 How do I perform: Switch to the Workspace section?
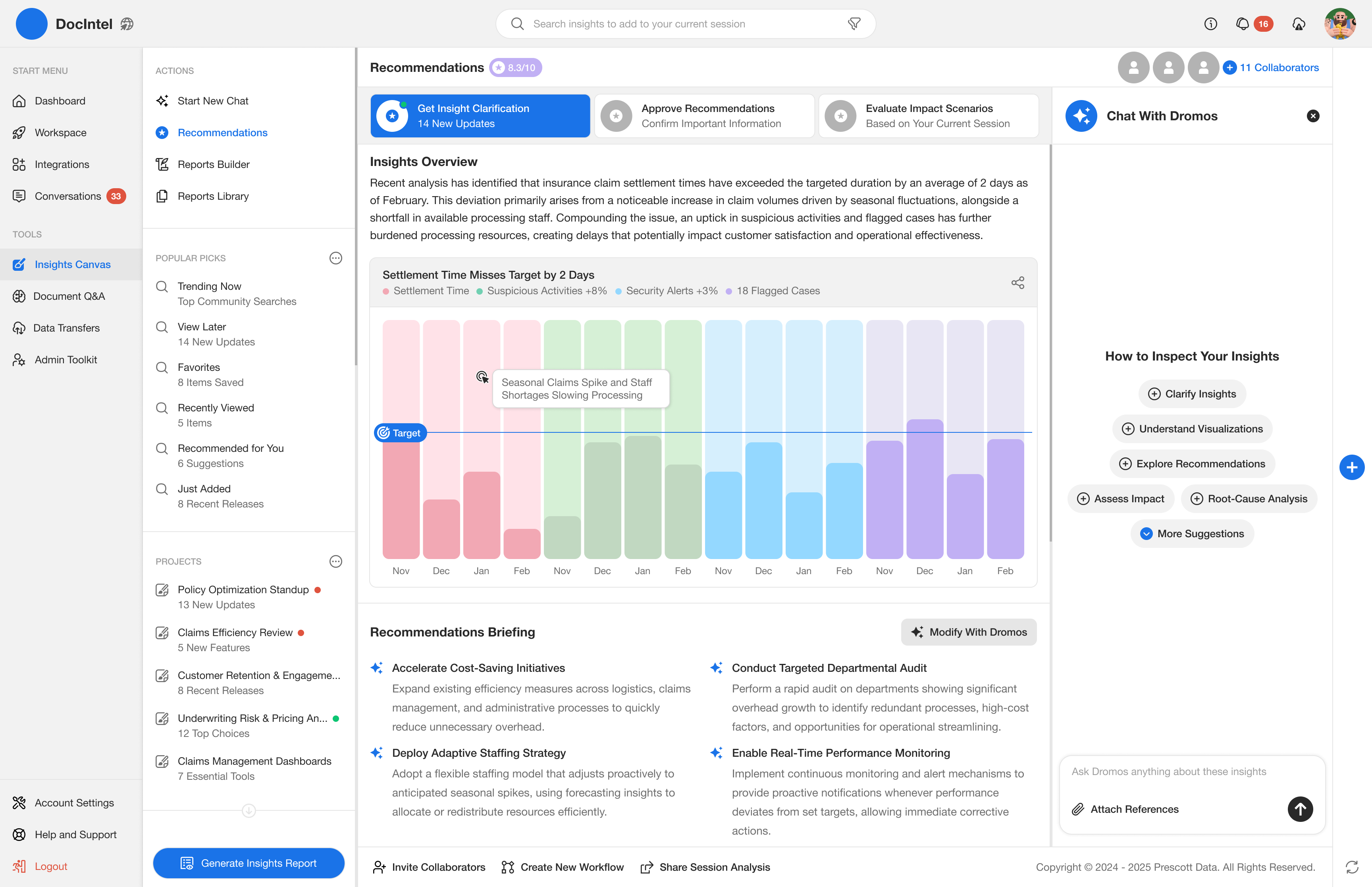point(60,133)
